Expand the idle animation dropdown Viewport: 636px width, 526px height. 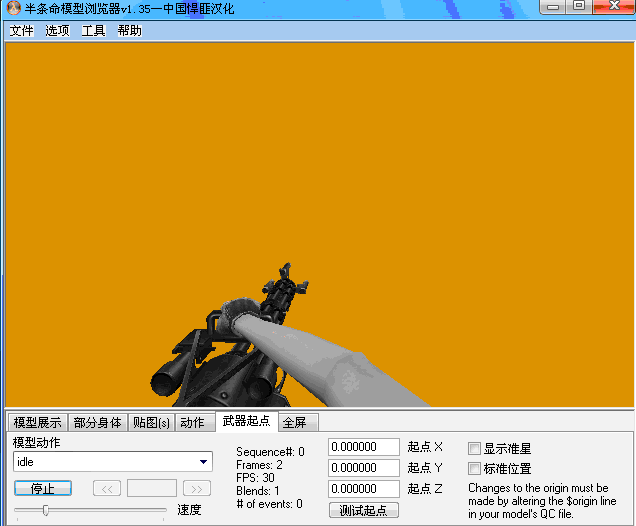204,461
